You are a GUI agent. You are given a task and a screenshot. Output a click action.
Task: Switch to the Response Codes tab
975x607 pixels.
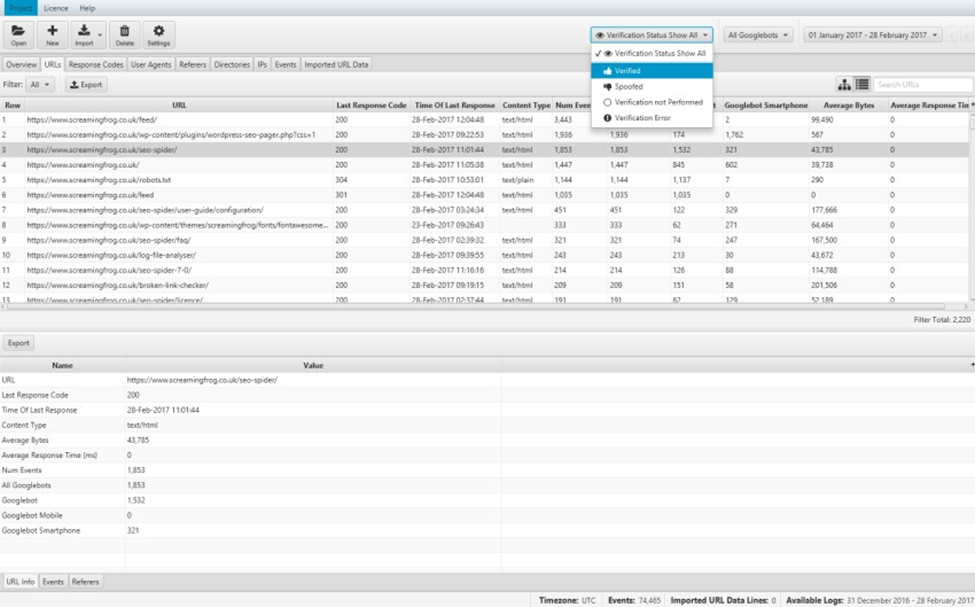pyautogui.click(x=96, y=64)
